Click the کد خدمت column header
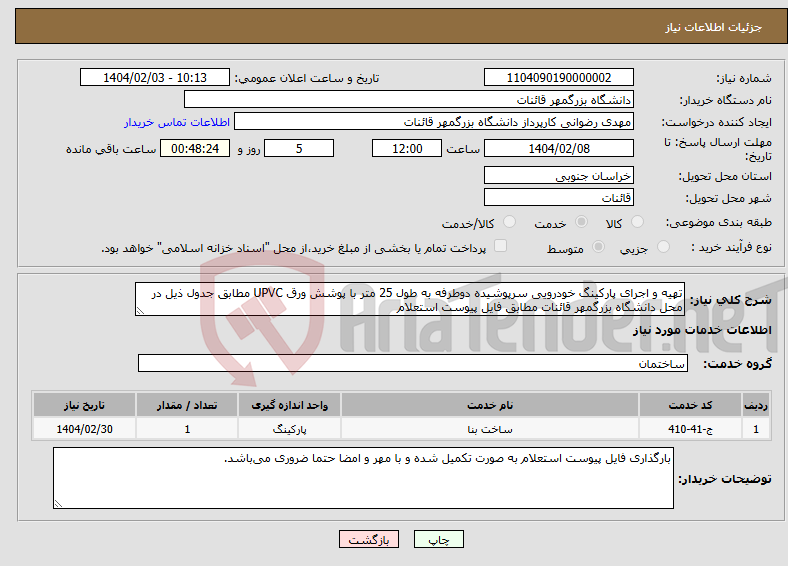788x566 pixels. [691, 405]
